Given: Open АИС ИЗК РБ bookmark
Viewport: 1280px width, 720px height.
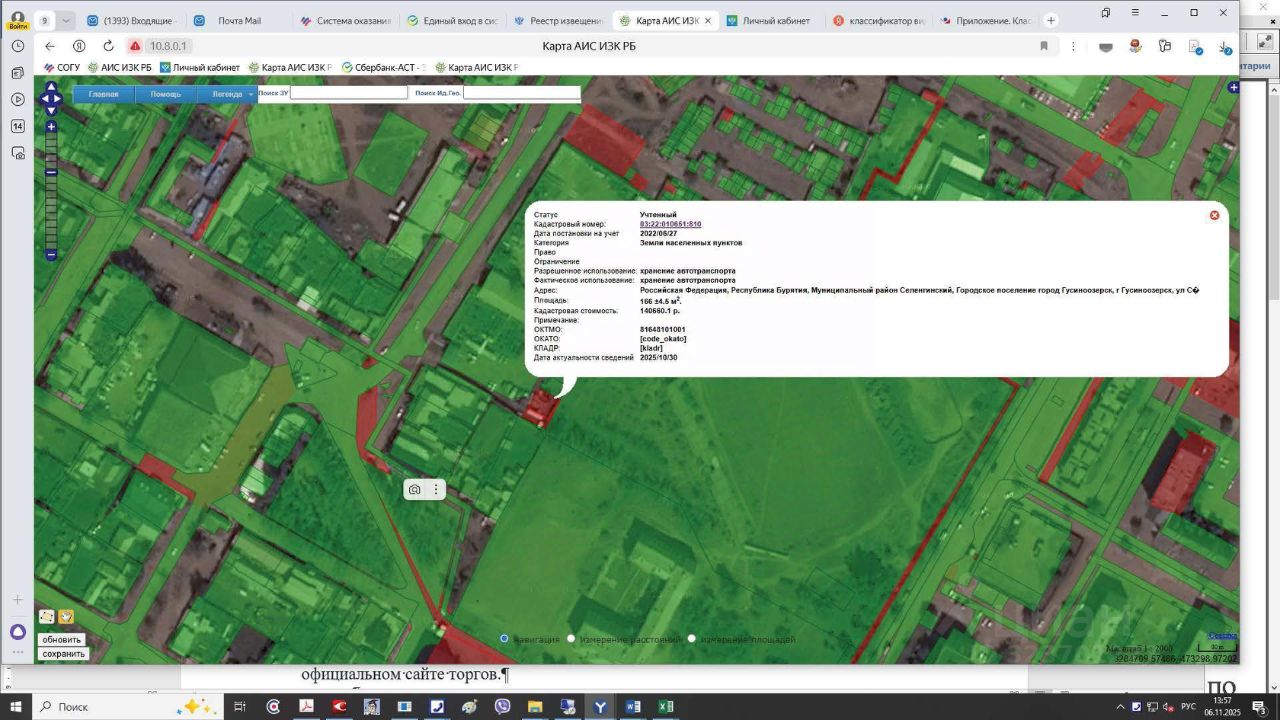Looking at the screenshot, I should click(120, 67).
